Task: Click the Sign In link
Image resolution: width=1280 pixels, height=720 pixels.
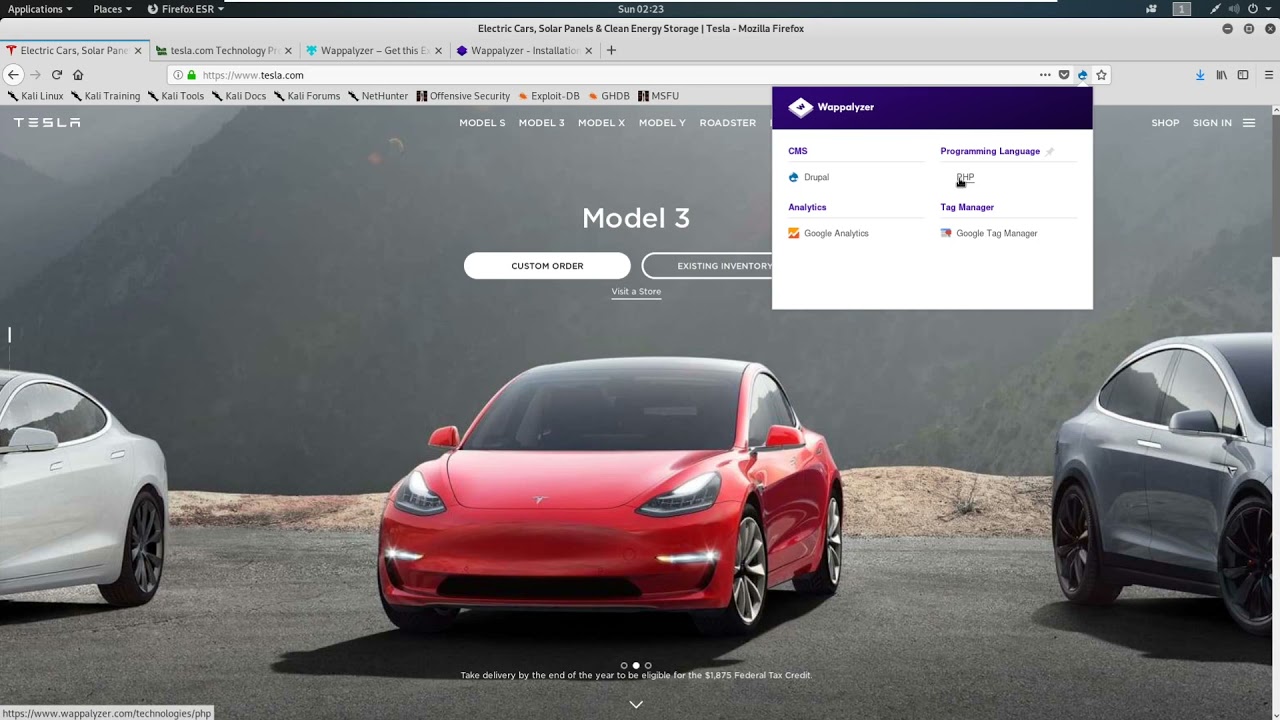Action: point(1212,123)
